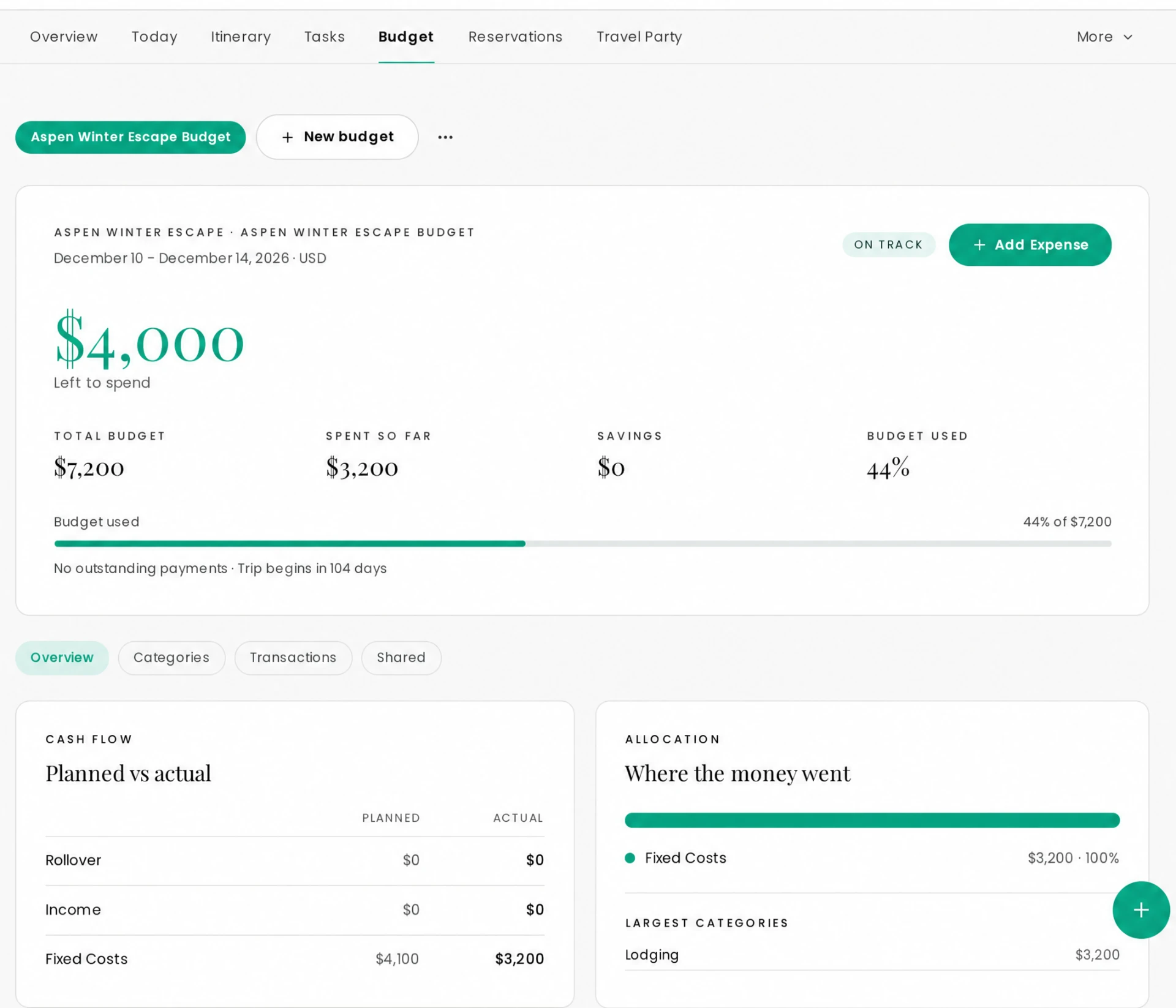Click the Fixed Costs row label in cash flow
Image resolution: width=1176 pixels, height=1008 pixels.
(86, 959)
